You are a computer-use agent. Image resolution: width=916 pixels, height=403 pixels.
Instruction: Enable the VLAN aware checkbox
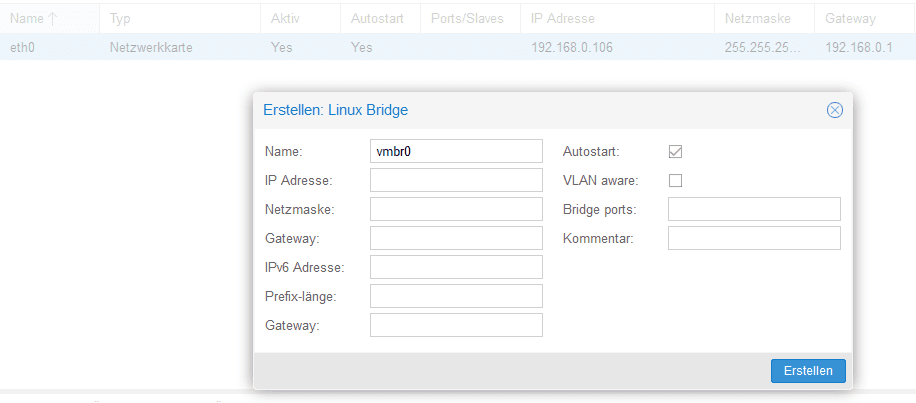[675, 181]
